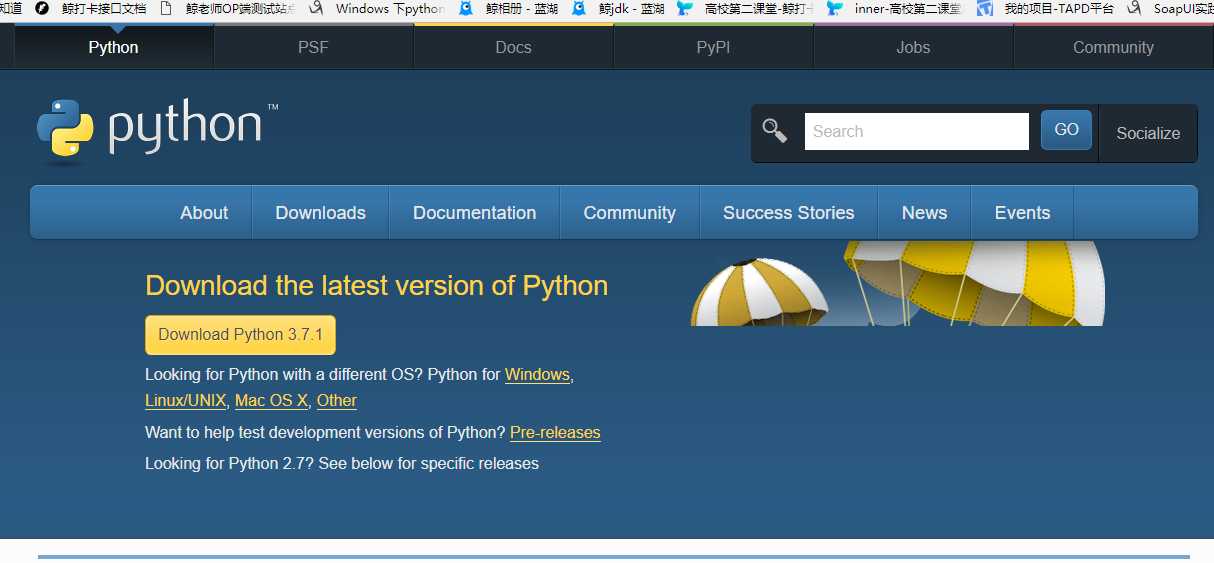Screen dimensions: 1214x563
Task: Click the Python logo
Action: pos(157,131)
